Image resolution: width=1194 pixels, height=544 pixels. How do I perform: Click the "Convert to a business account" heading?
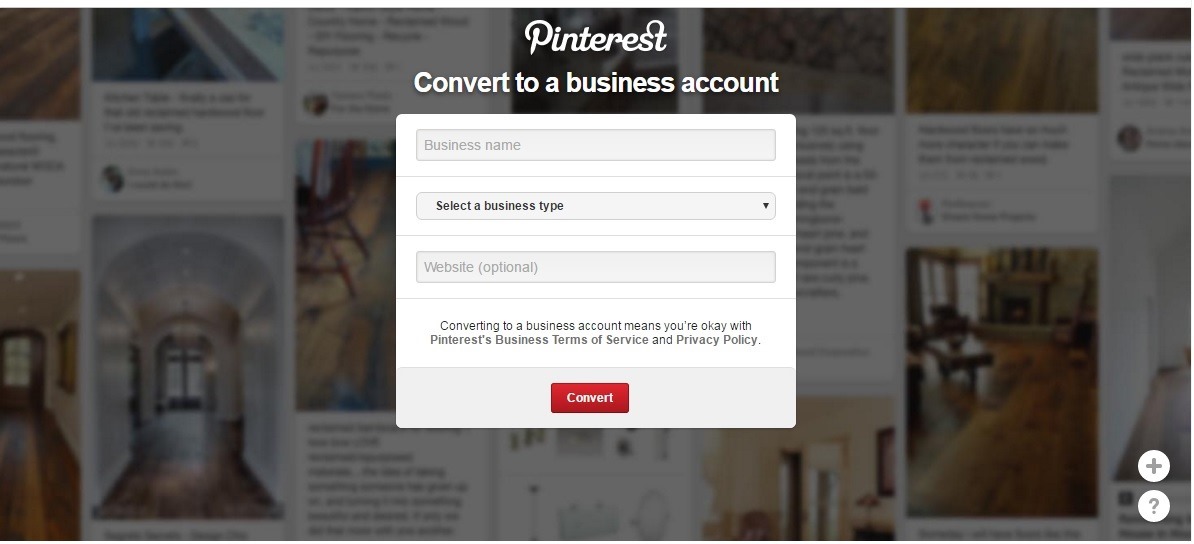[x=595, y=82]
